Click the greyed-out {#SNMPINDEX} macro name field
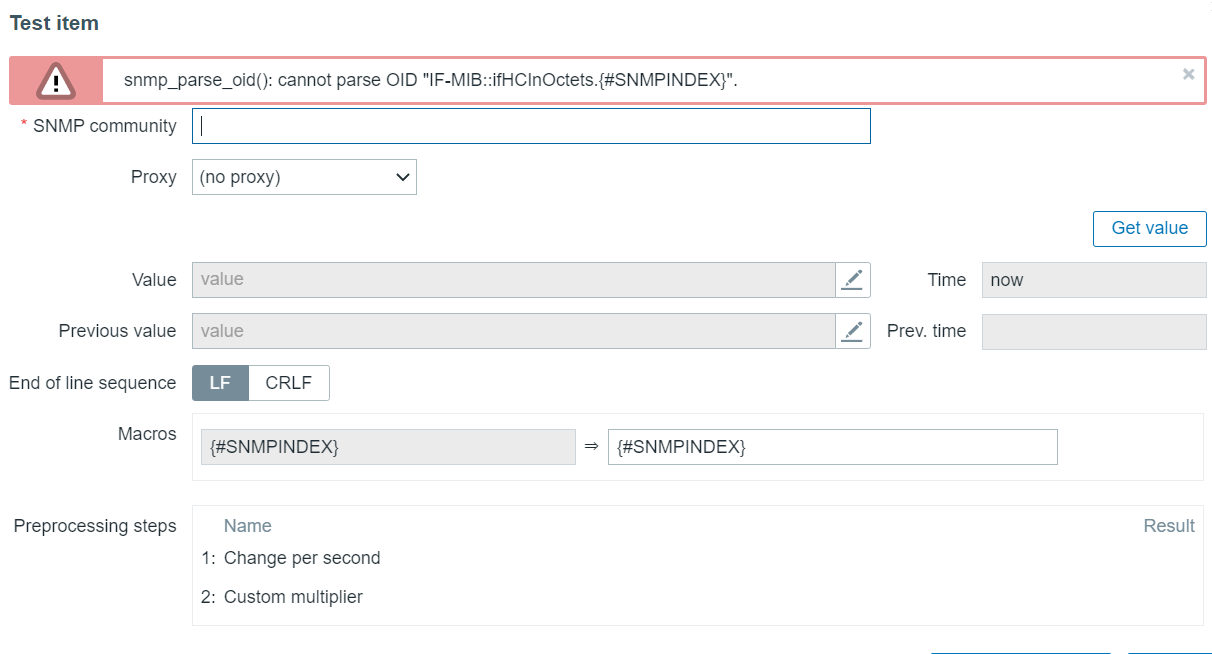The image size is (1212, 654). tap(388, 447)
